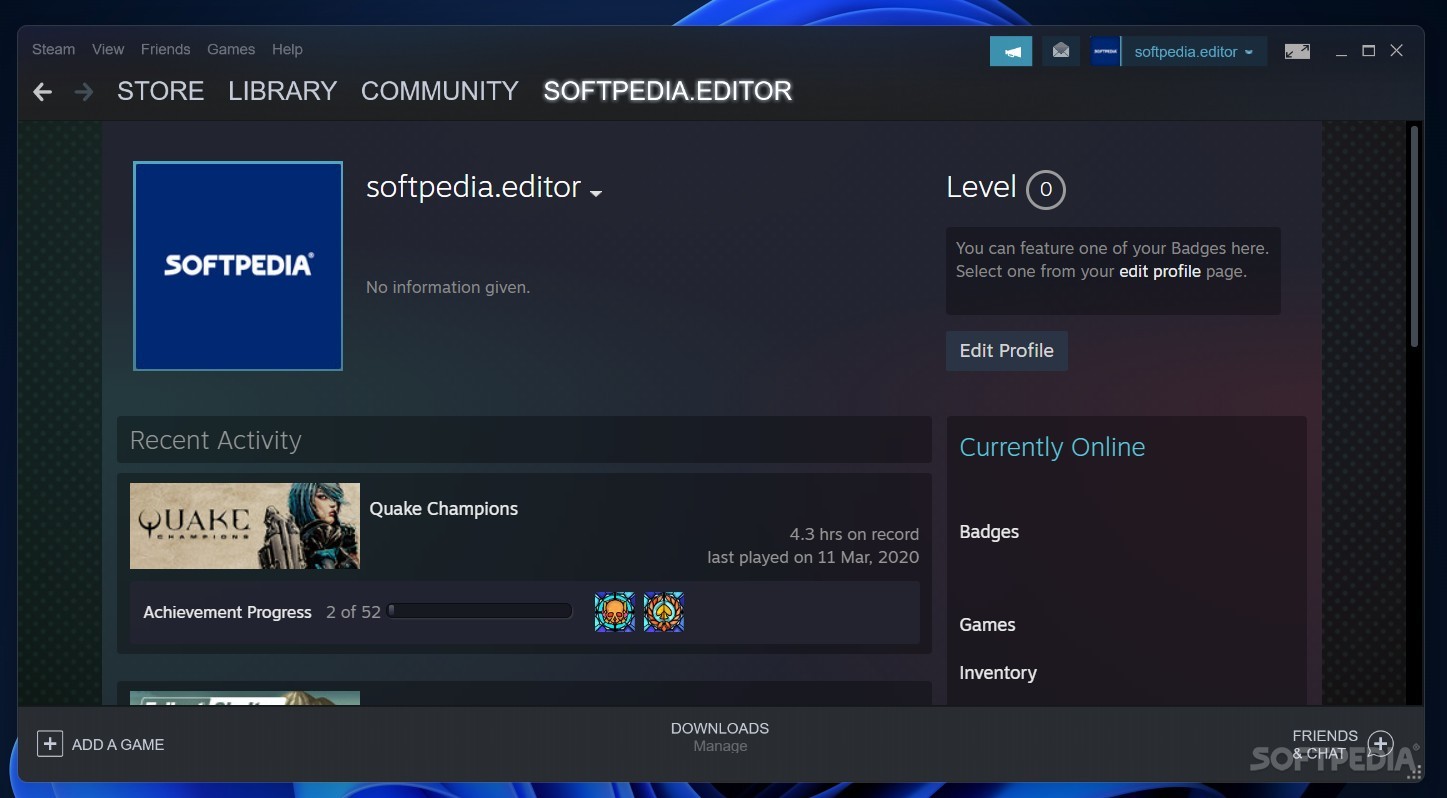Screen dimensions: 1447x798
Task: Click the page vertical scrollbar
Action: click(x=1414, y=237)
